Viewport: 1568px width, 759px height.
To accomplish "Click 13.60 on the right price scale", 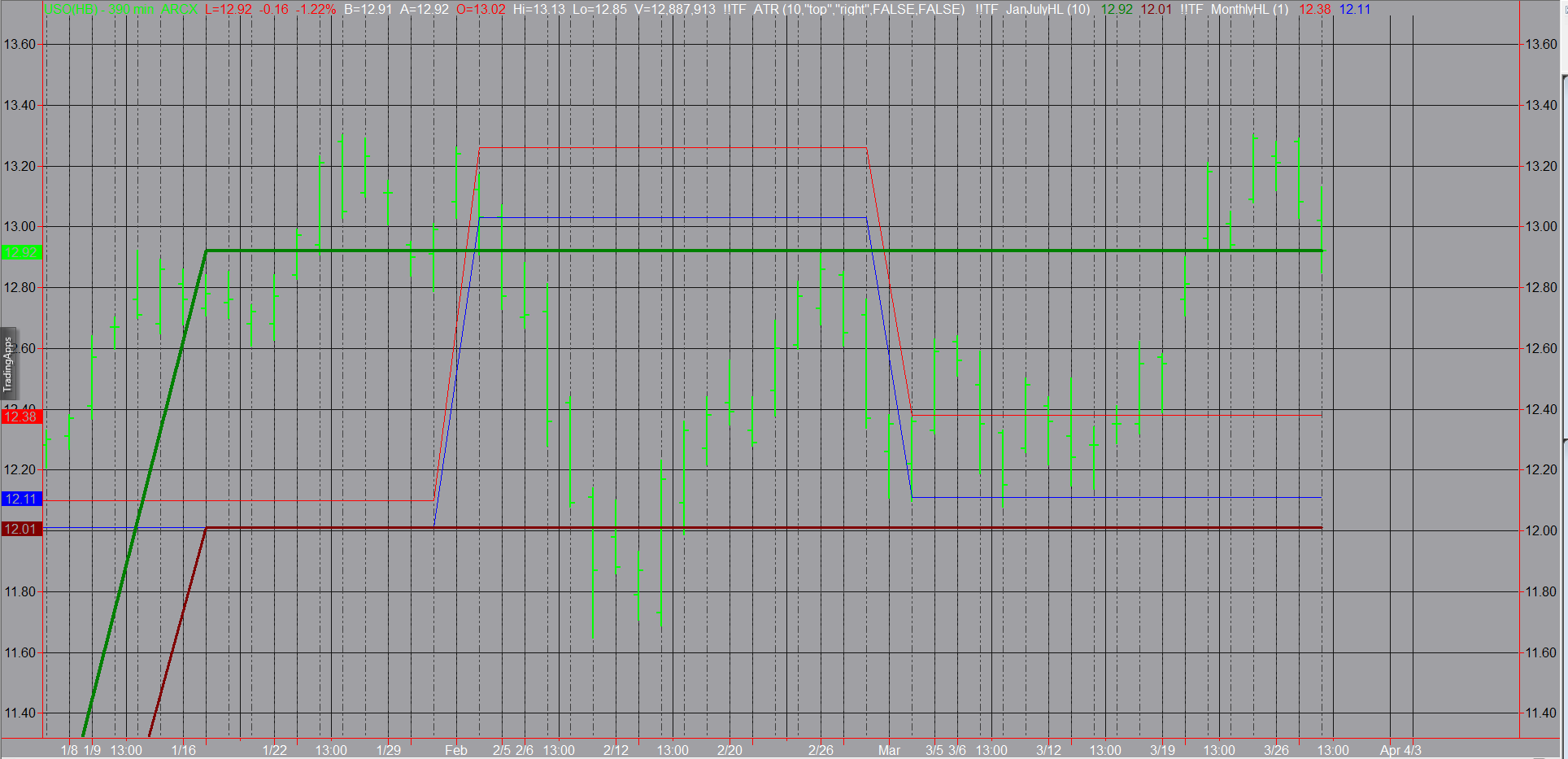I will click(x=1540, y=45).
